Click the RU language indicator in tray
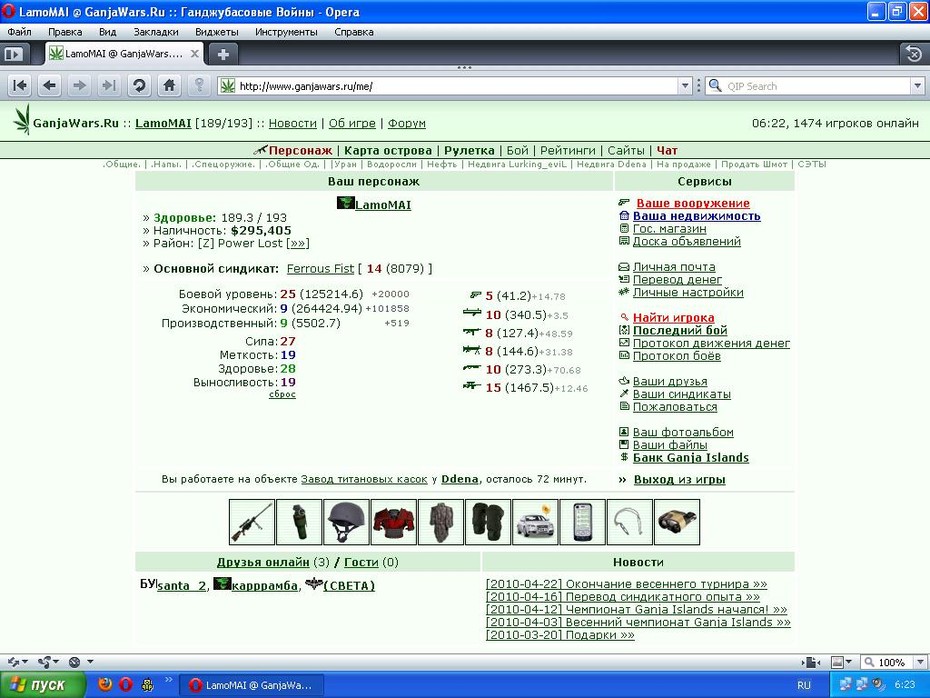 [x=804, y=685]
